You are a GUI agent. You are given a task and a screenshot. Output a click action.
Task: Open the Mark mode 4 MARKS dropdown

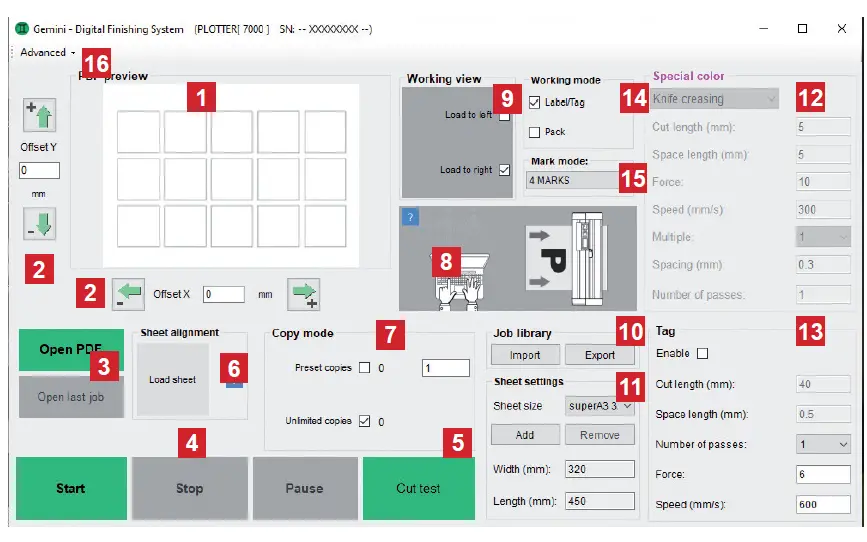coord(572,180)
